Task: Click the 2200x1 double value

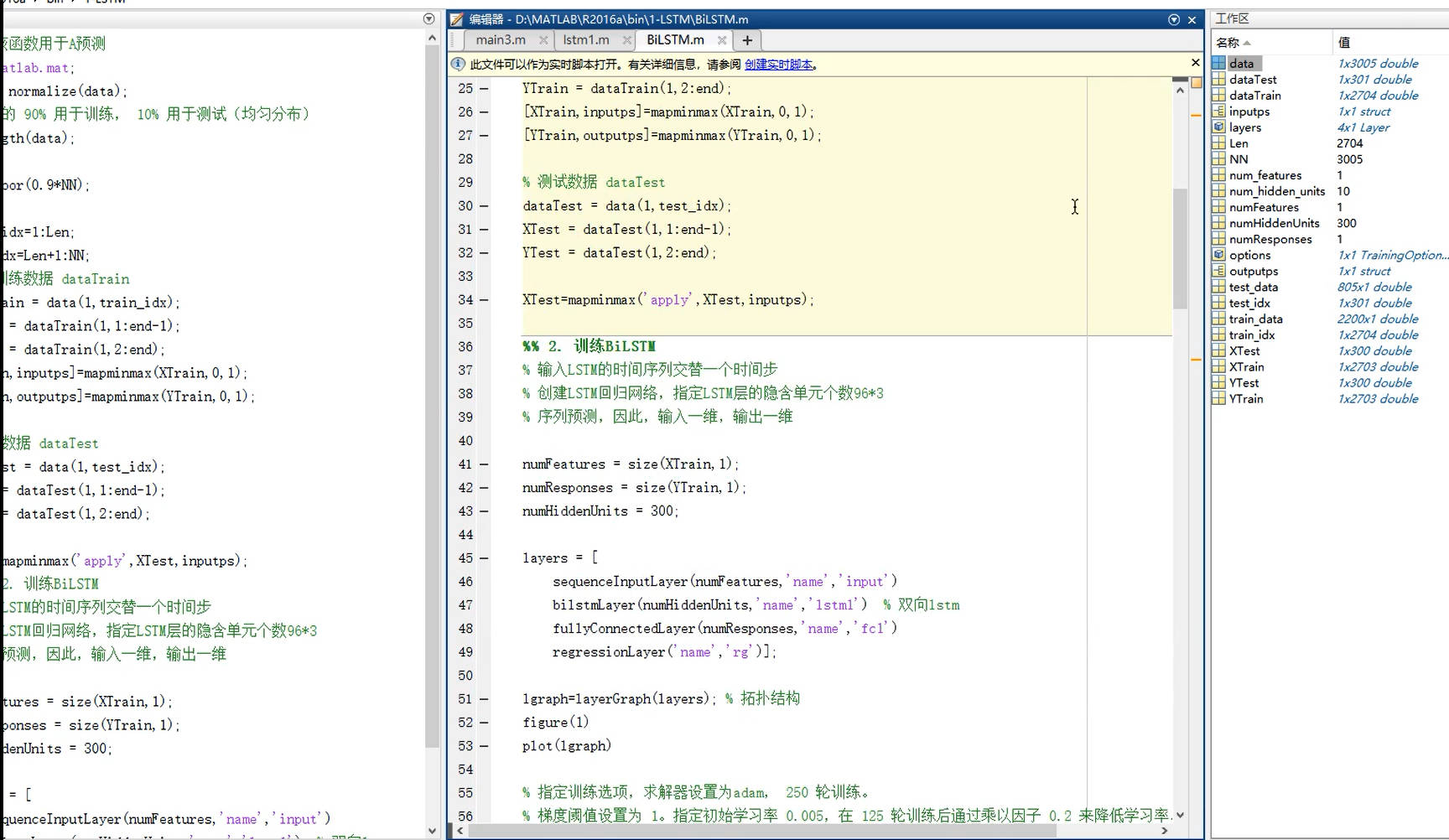Action: coord(1378,318)
